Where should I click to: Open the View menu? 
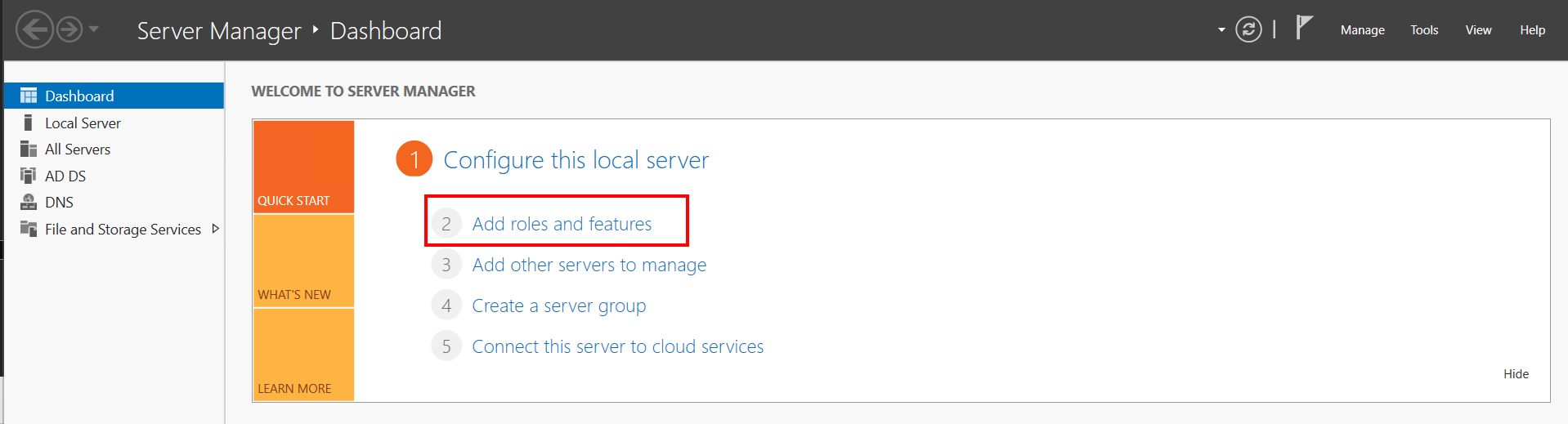pos(1478,30)
